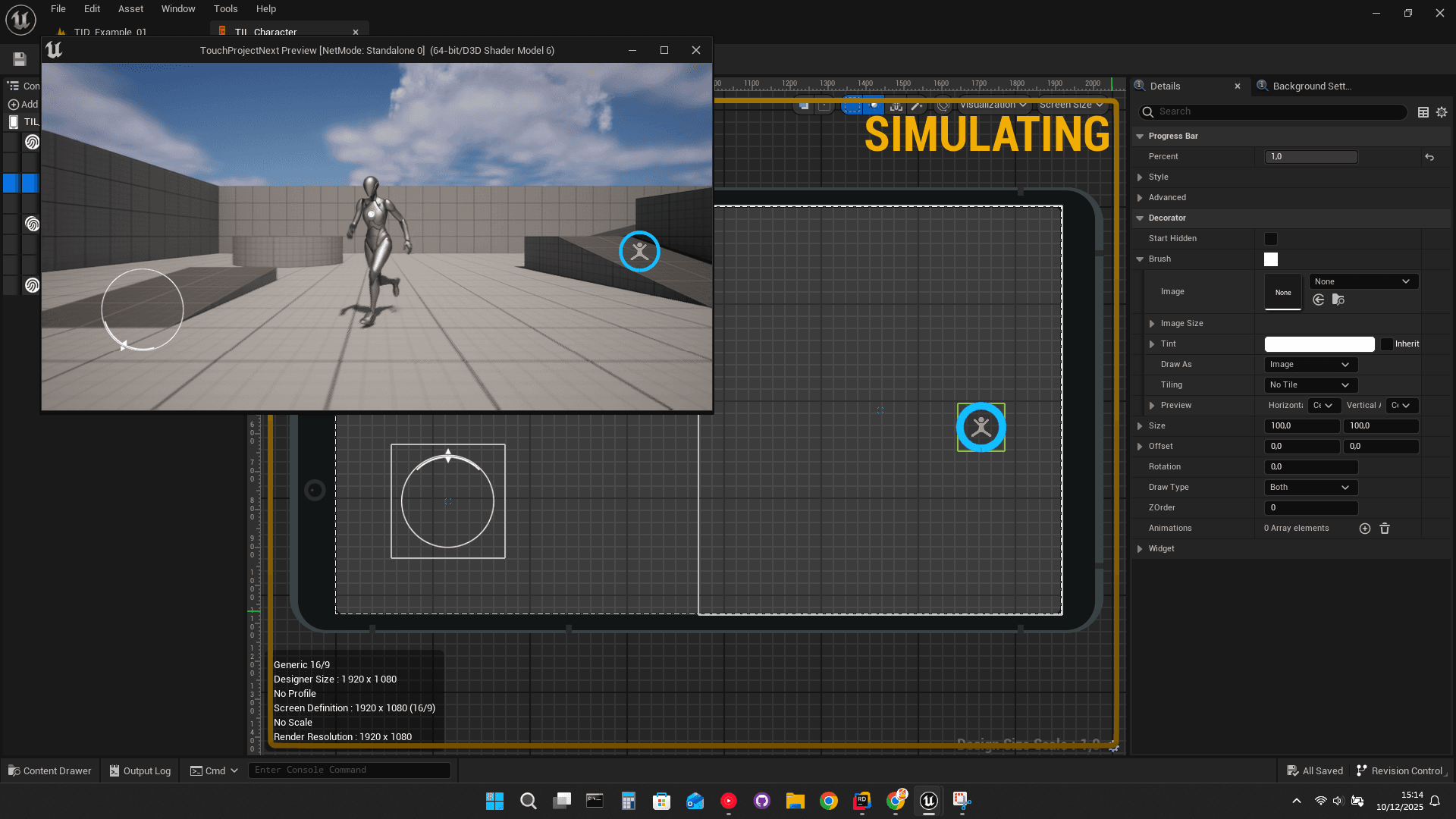Click the Save icon in the toolbar
This screenshot has height=819, width=1456.
click(x=20, y=59)
